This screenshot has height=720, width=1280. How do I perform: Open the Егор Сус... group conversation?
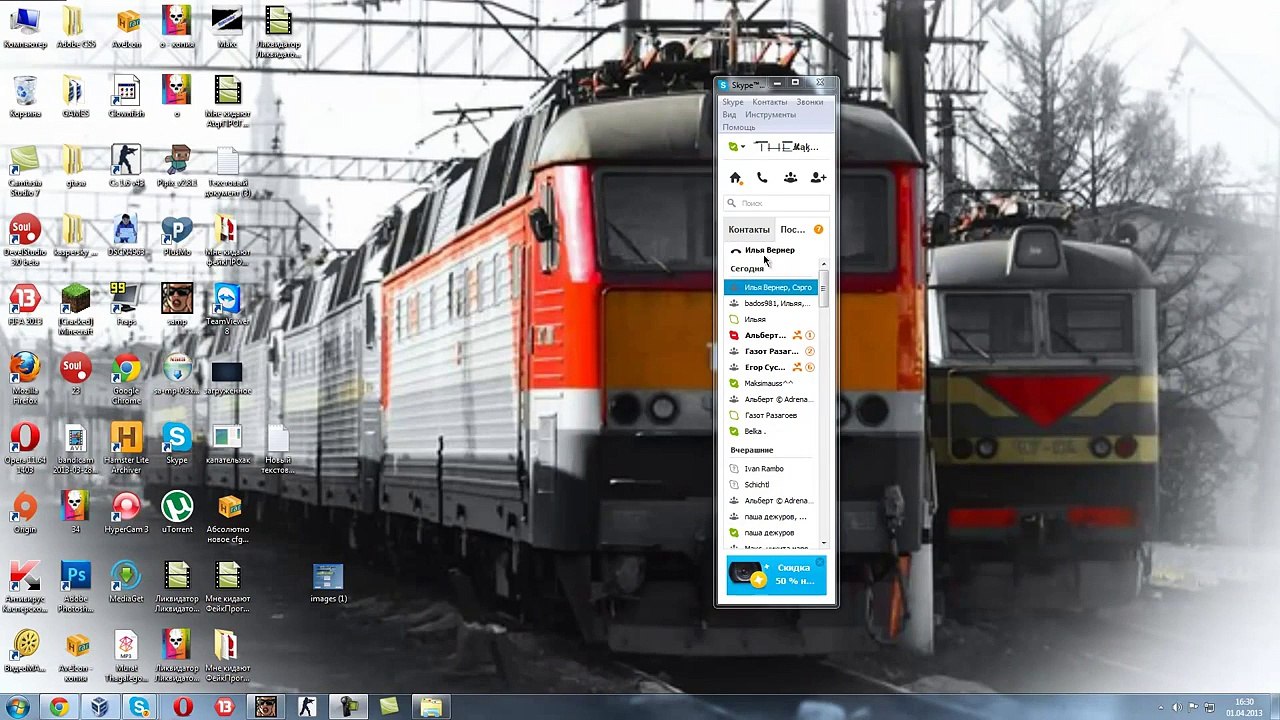[773, 367]
